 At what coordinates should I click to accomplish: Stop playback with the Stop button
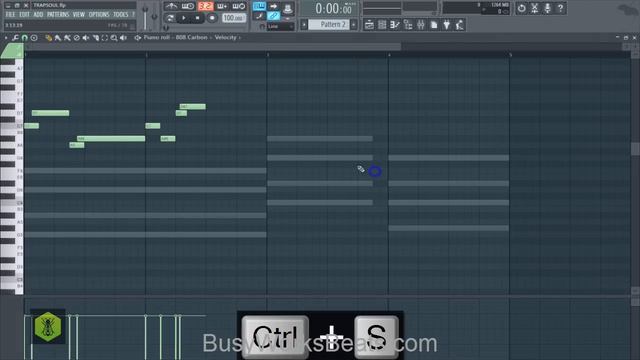click(198, 18)
